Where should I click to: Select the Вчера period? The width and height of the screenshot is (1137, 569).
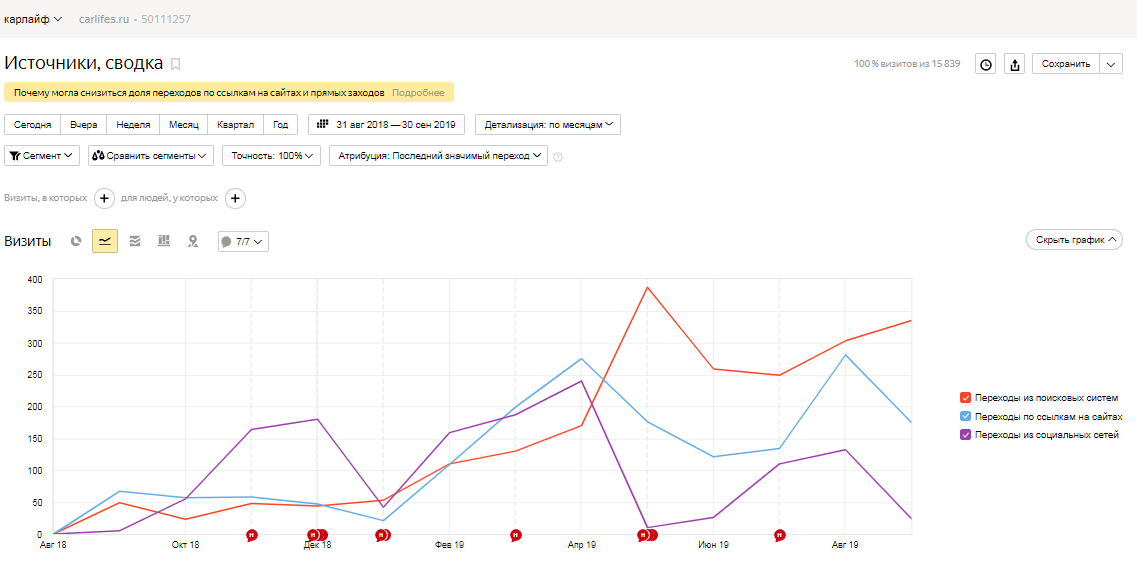84,125
